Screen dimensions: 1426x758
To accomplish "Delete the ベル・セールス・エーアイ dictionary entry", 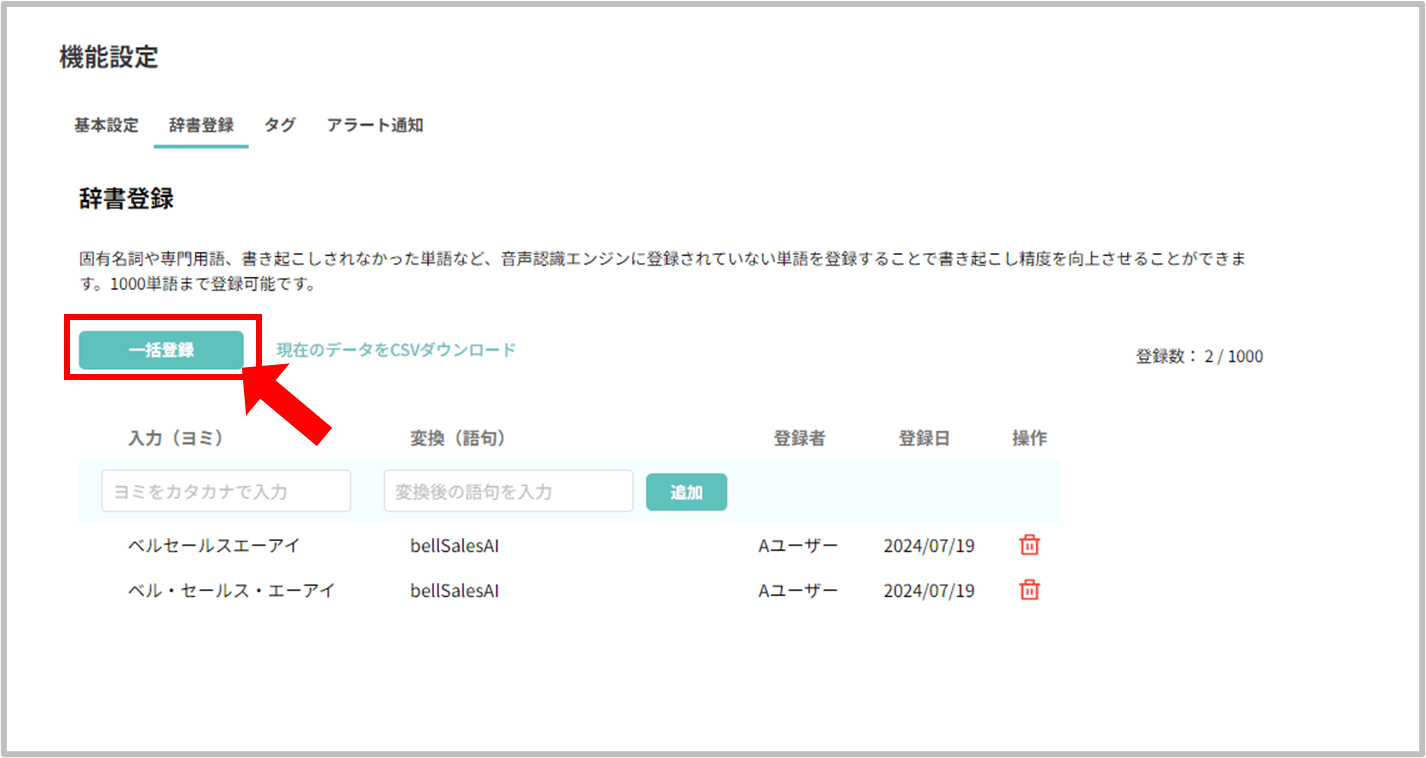I will [1029, 590].
